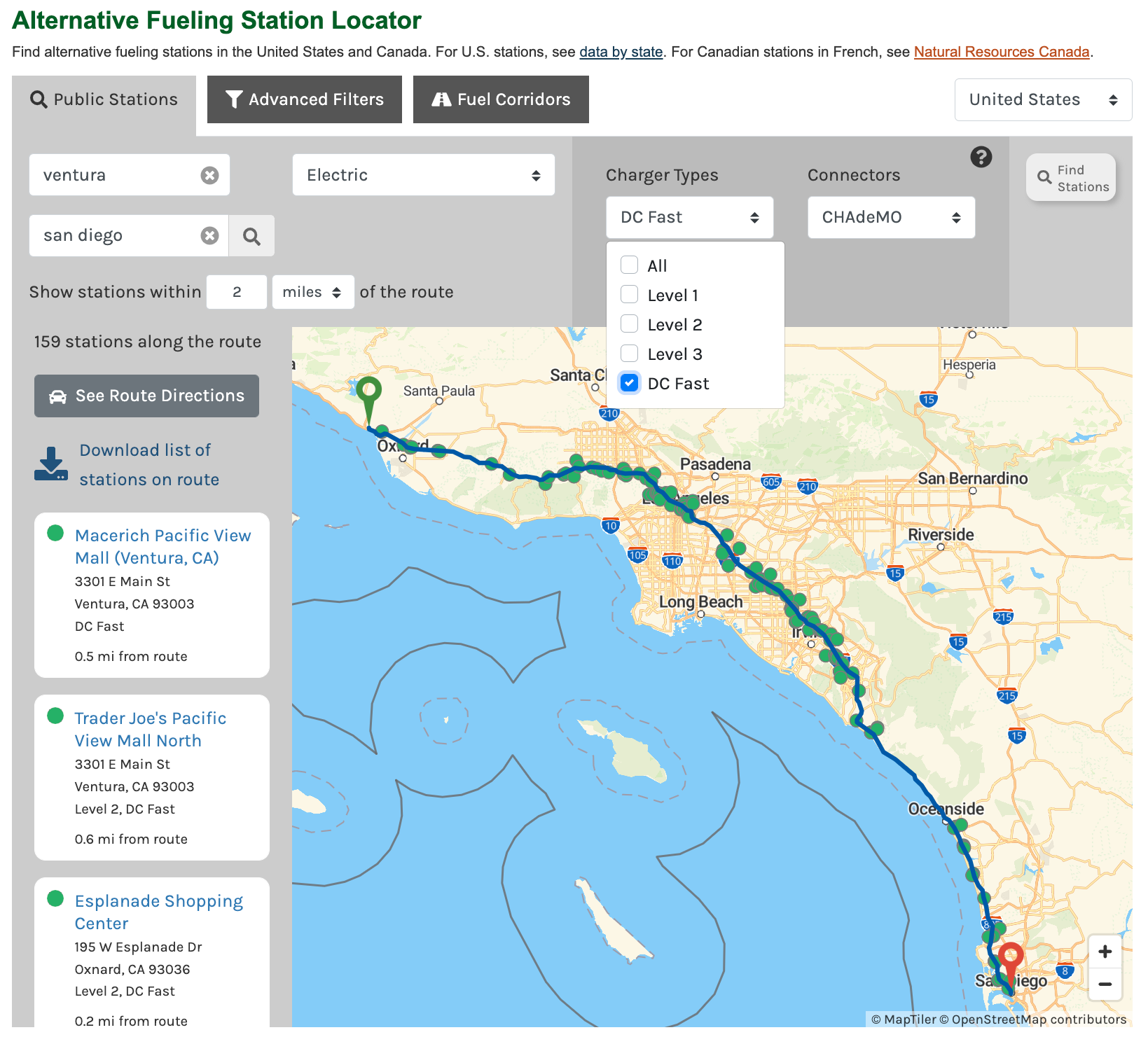Check the All charger types checkbox

[629, 265]
